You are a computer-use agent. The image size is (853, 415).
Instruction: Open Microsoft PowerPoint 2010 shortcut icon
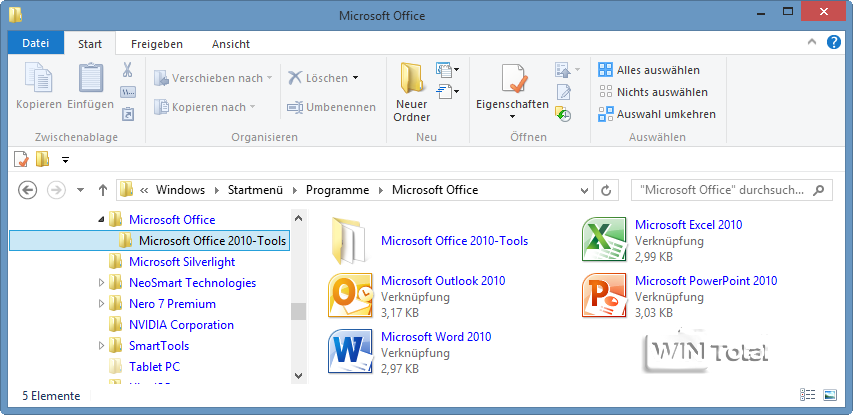[605, 295]
